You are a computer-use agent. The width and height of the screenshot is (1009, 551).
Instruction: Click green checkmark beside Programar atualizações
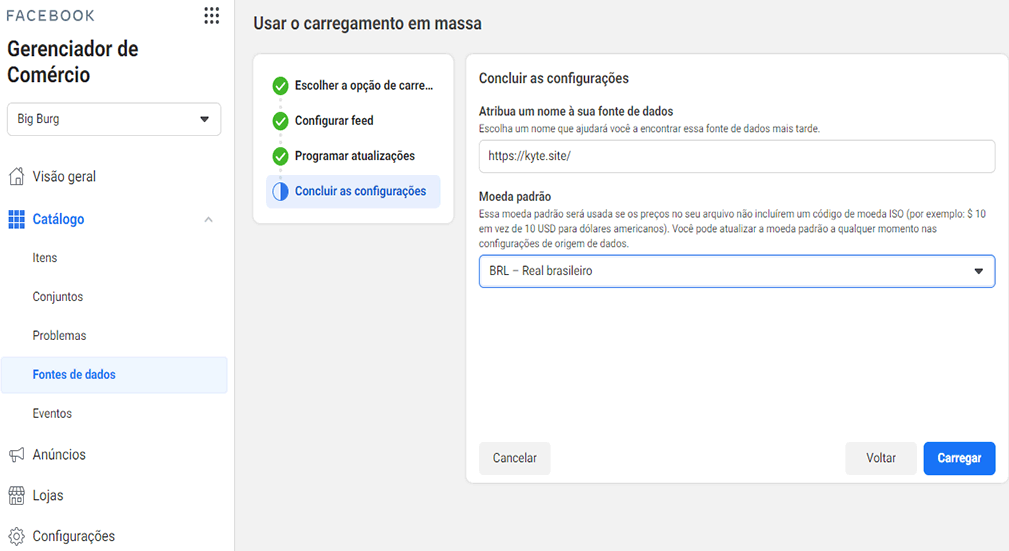pyautogui.click(x=280, y=156)
